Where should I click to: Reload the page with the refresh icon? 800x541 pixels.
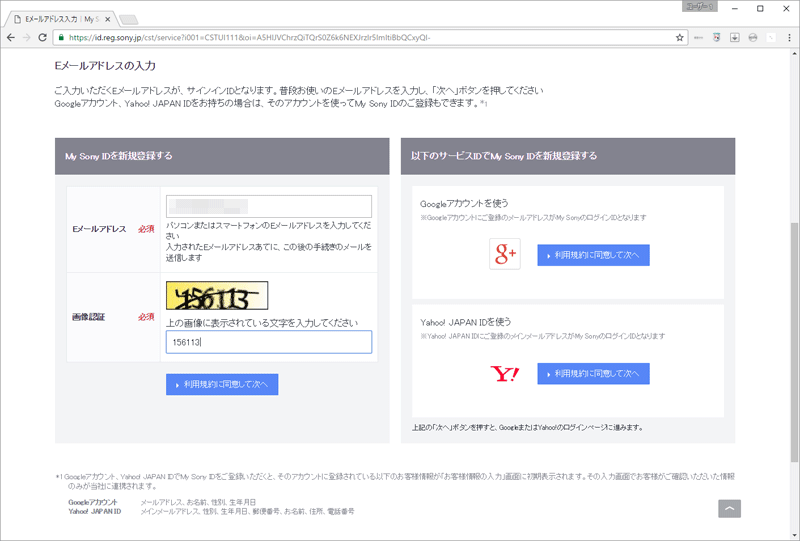point(43,37)
